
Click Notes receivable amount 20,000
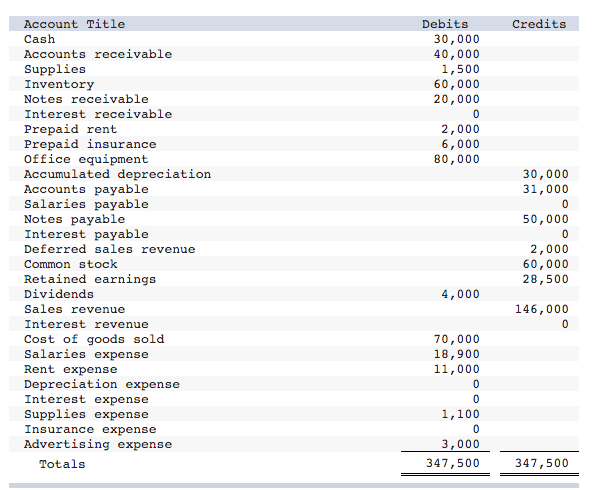[456, 99]
